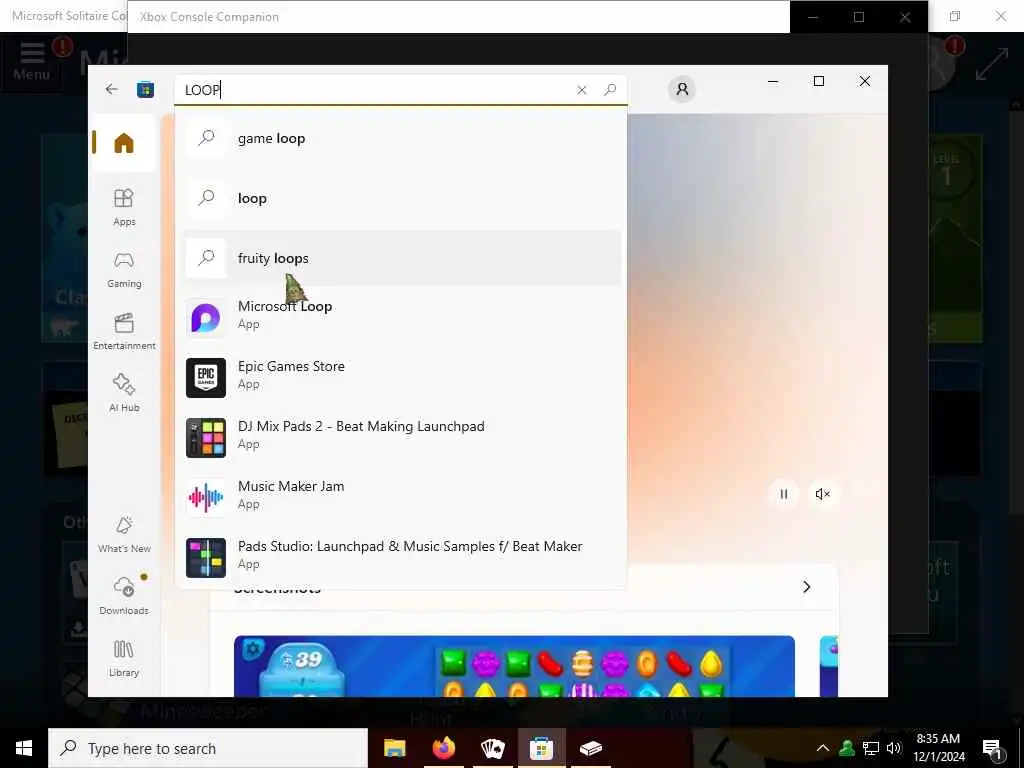Open the Library page

tap(123, 658)
